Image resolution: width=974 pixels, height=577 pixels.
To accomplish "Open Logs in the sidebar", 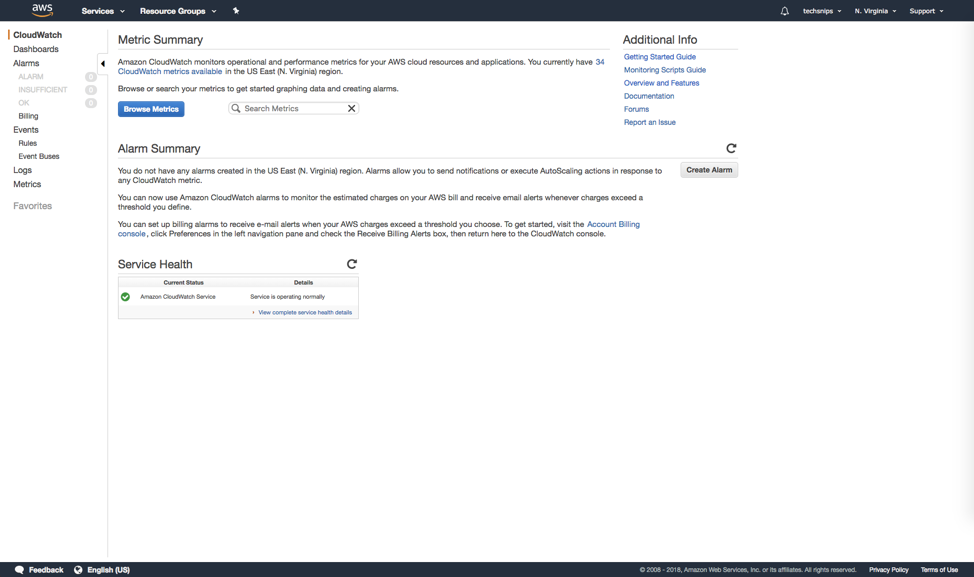I will (22, 170).
